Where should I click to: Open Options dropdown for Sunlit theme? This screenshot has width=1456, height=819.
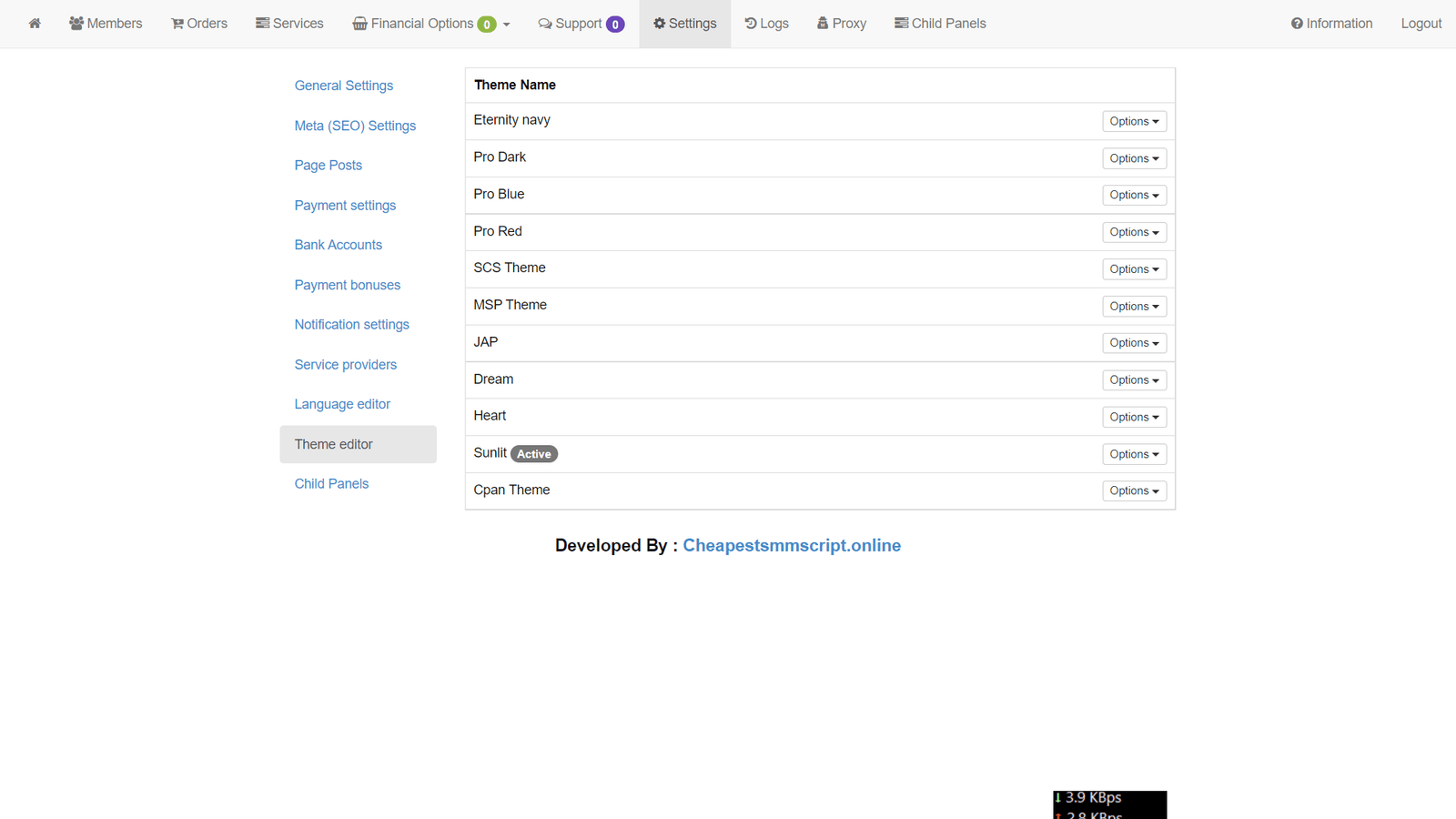click(1134, 454)
